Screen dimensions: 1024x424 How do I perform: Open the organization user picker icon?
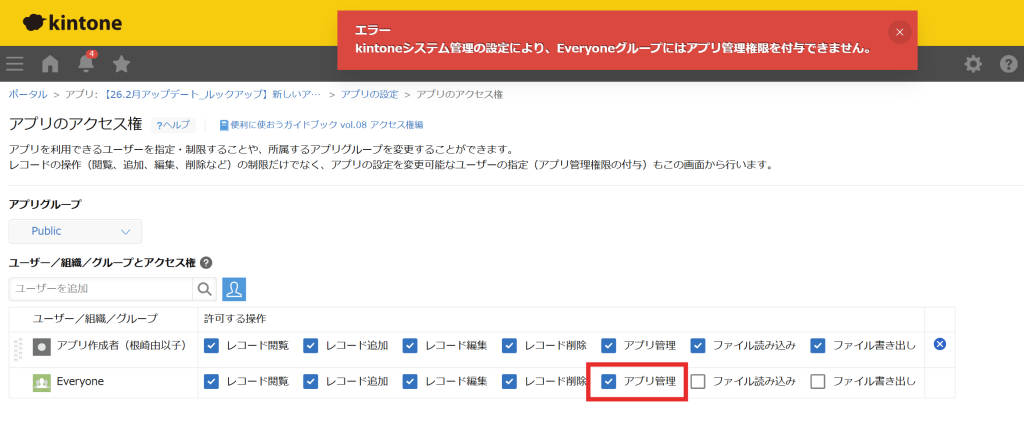pos(234,289)
